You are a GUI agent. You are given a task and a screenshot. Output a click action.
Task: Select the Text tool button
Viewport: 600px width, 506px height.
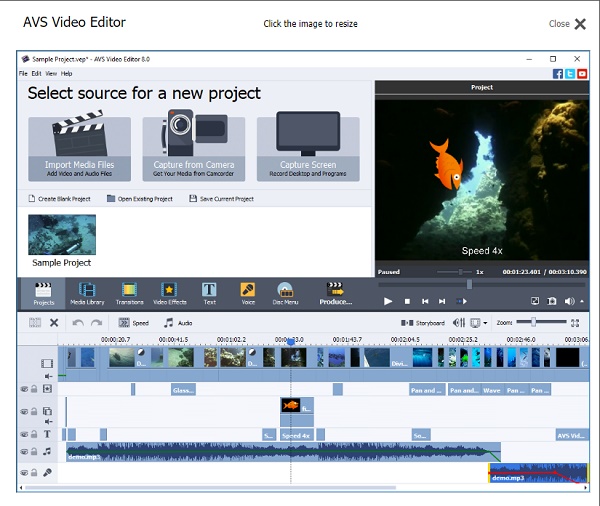coord(209,294)
